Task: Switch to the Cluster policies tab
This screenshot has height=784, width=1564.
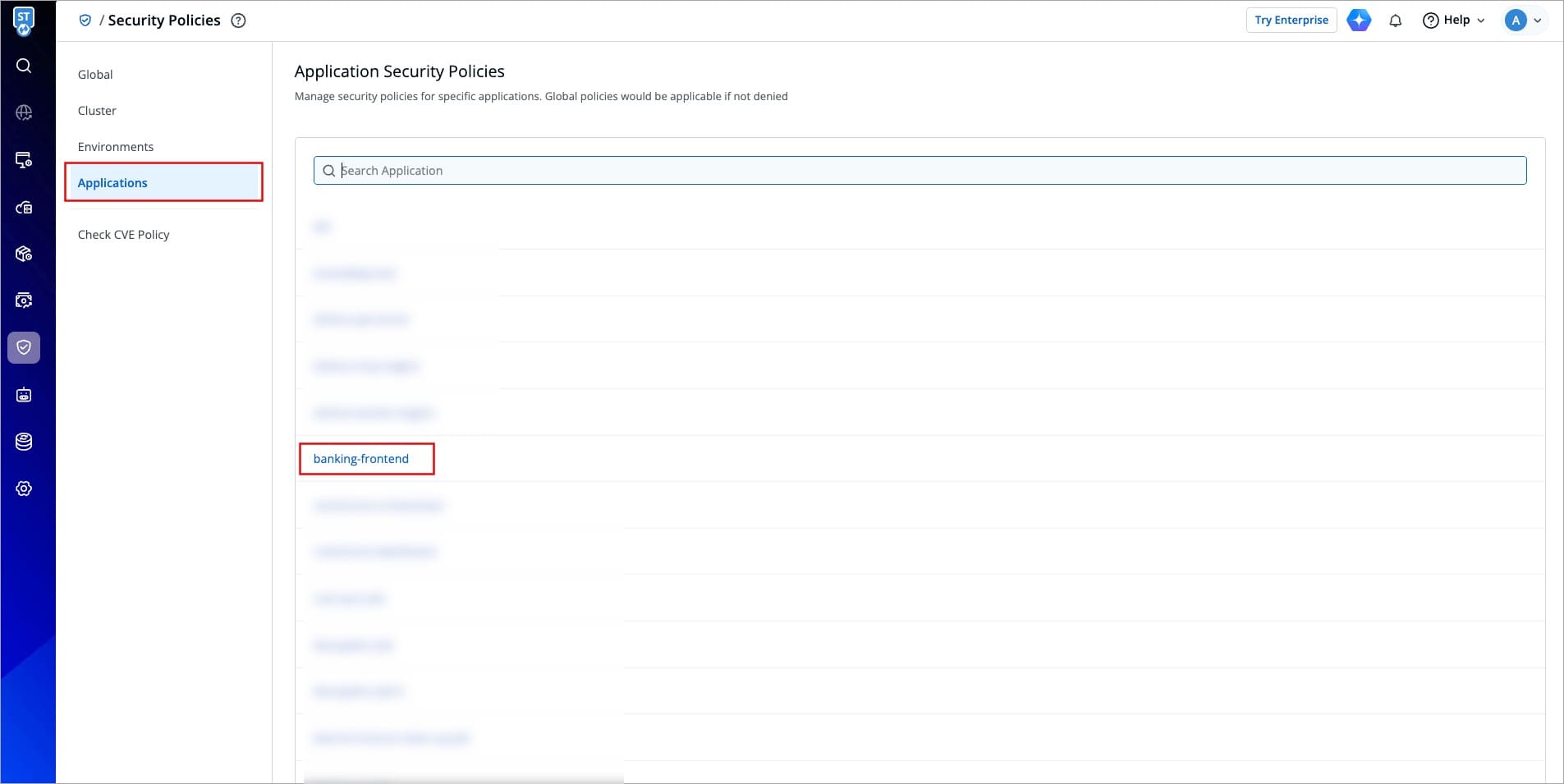Action: (97, 111)
